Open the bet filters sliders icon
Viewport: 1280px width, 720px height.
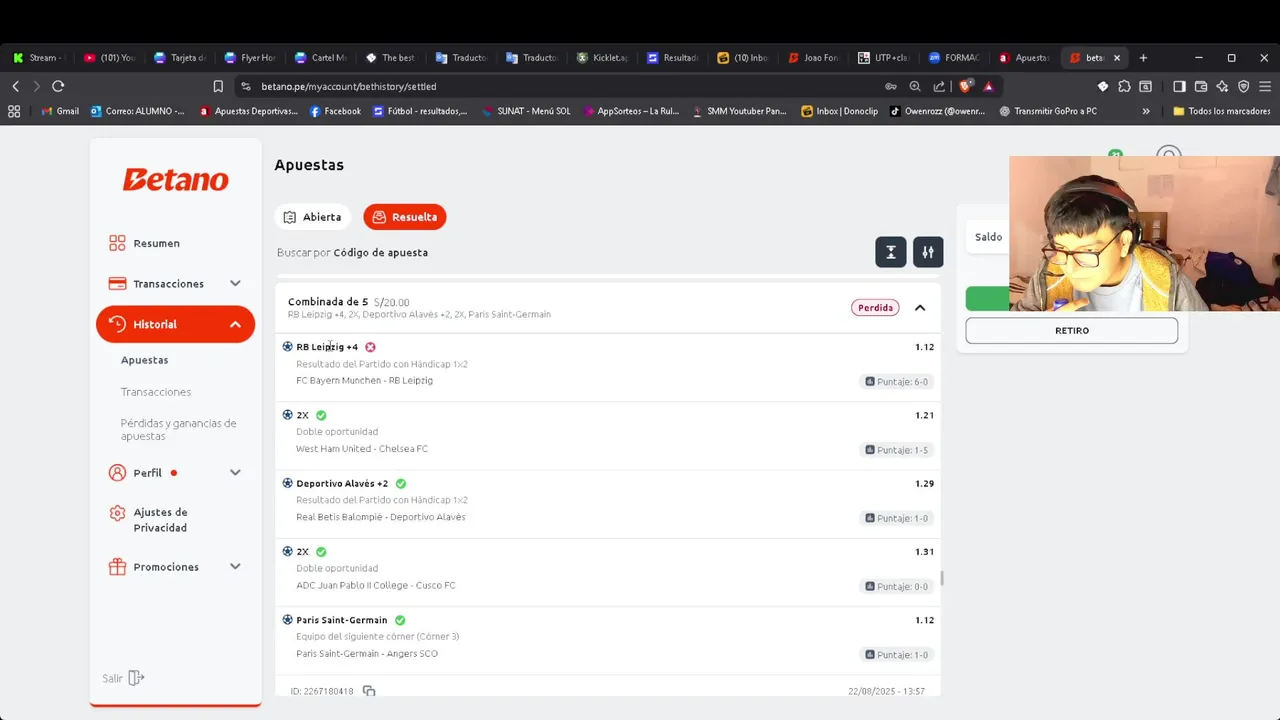(927, 252)
